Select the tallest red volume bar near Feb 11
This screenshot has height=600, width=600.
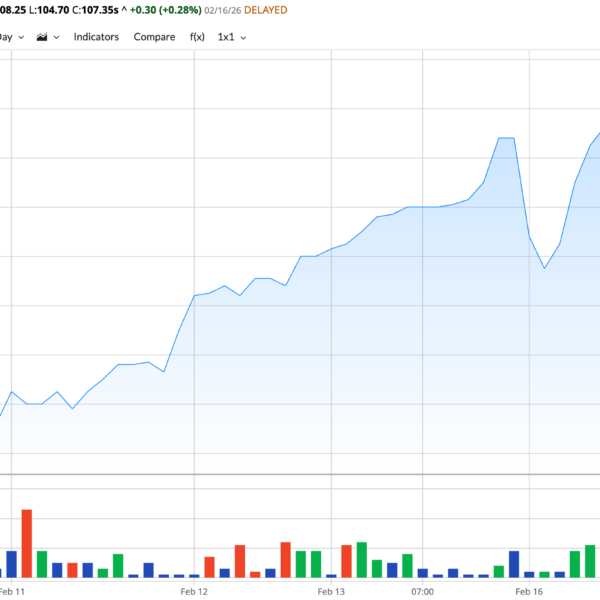pos(27,543)
